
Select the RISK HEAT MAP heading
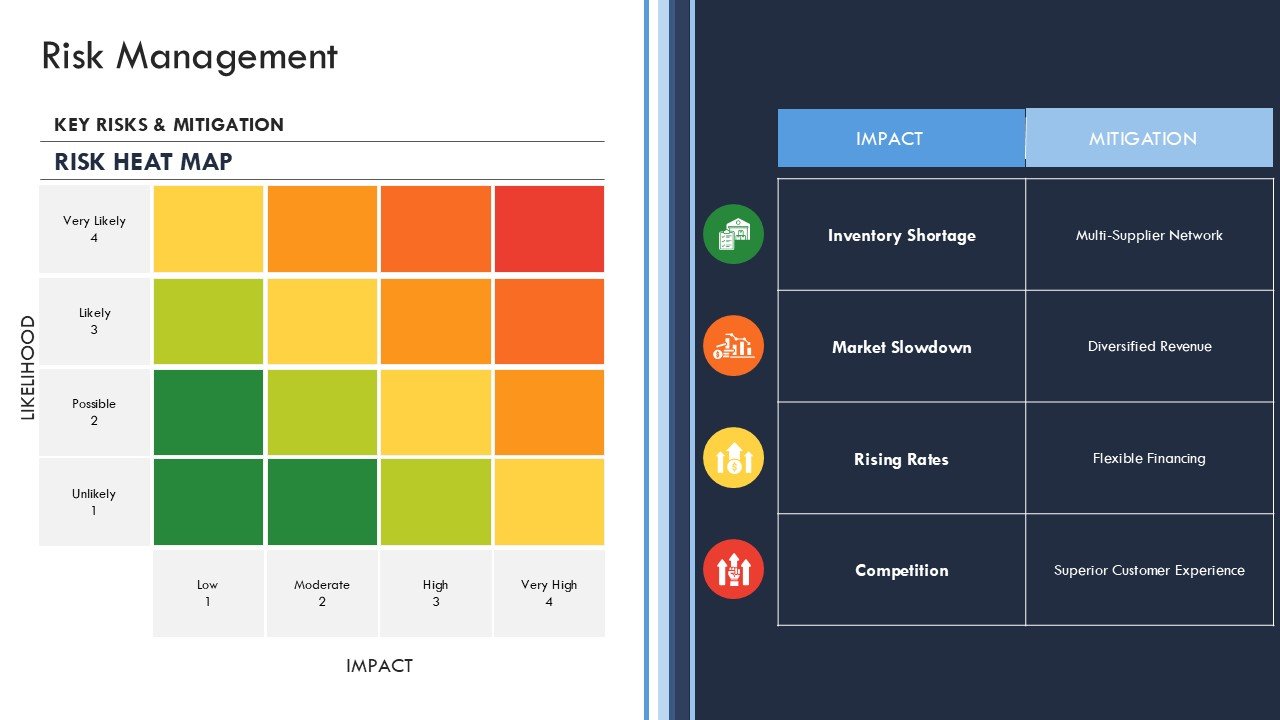point(143,162)
